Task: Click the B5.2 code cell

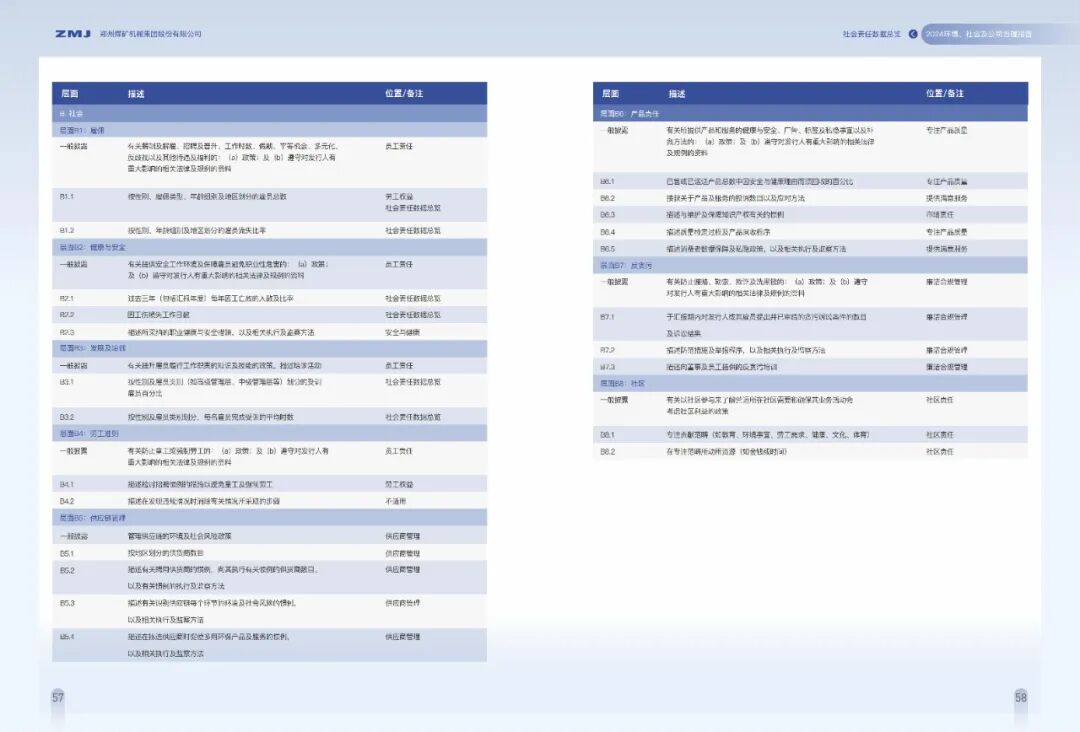Action: click(x=67, y=571)
